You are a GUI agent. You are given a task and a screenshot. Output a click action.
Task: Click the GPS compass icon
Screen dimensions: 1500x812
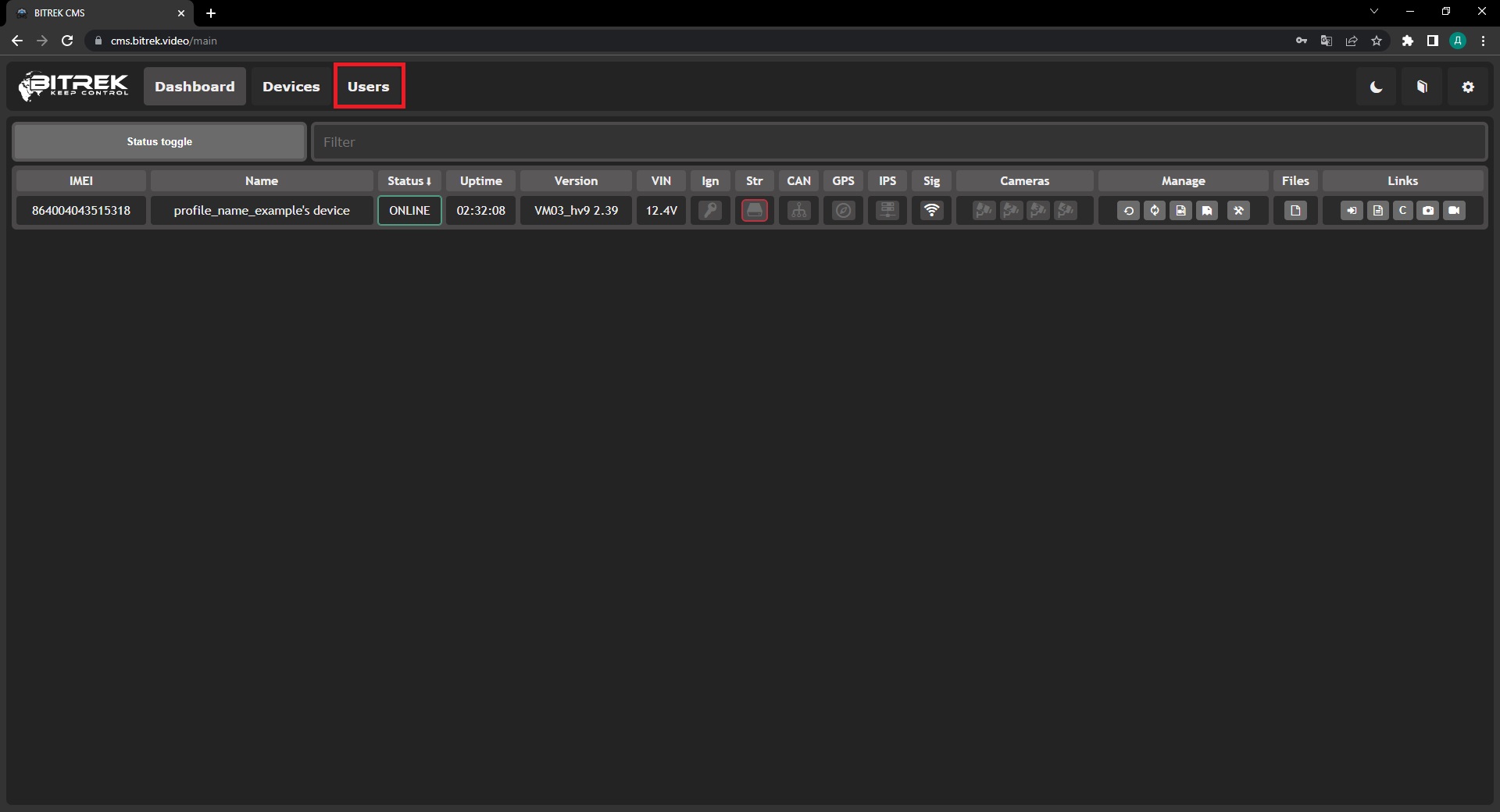(843, 211)
